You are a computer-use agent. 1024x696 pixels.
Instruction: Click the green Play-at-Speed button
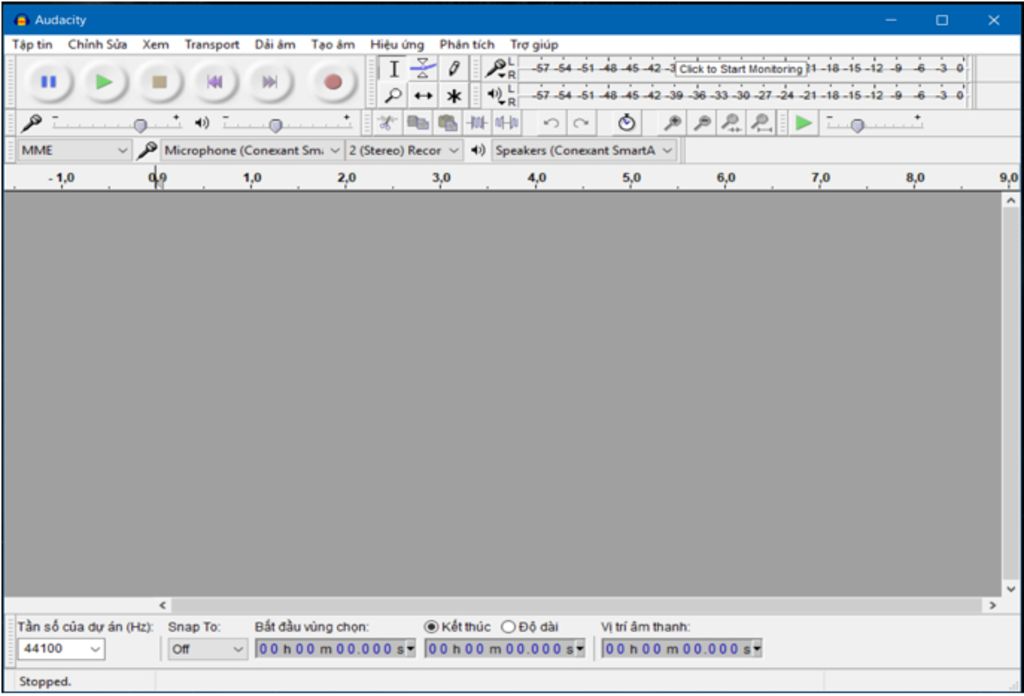coord(804,123)
